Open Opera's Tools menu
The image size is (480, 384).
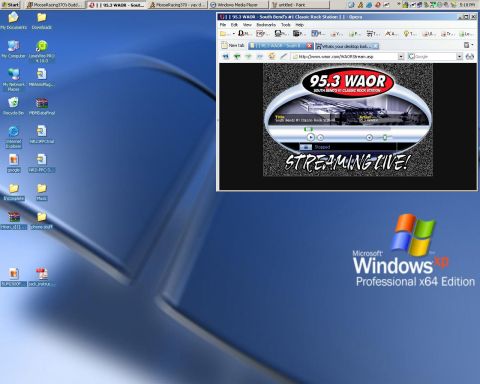(x=286, y=25)
